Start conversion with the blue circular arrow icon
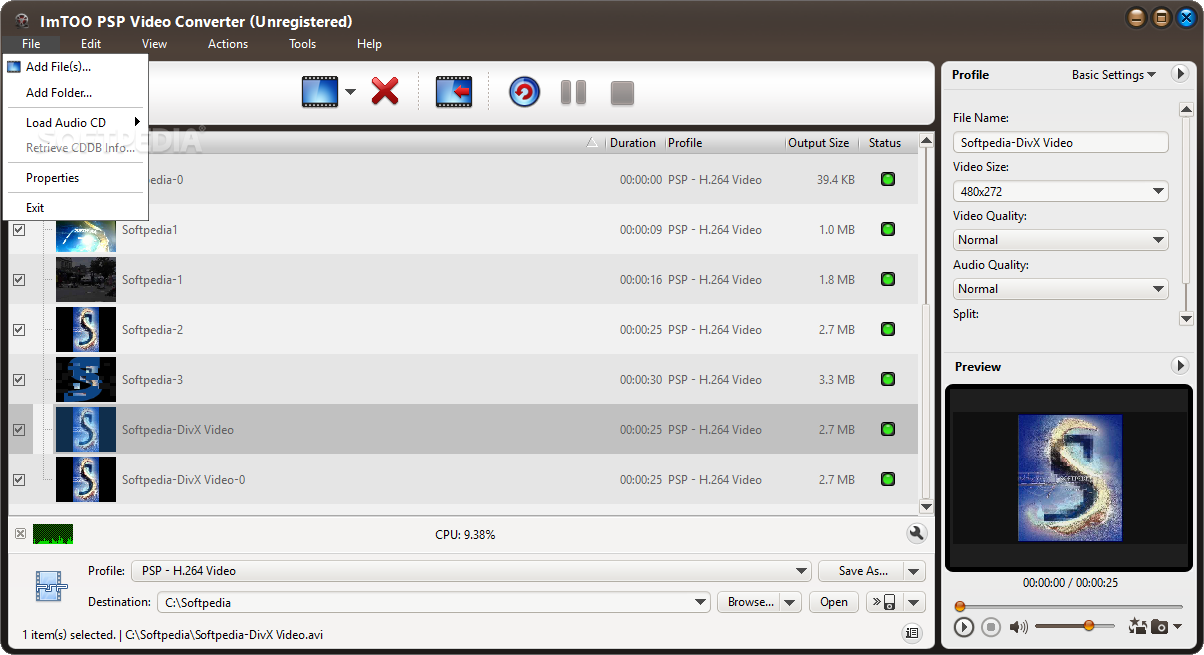Viewport: 1204px width, 655px height. (524, 92)
